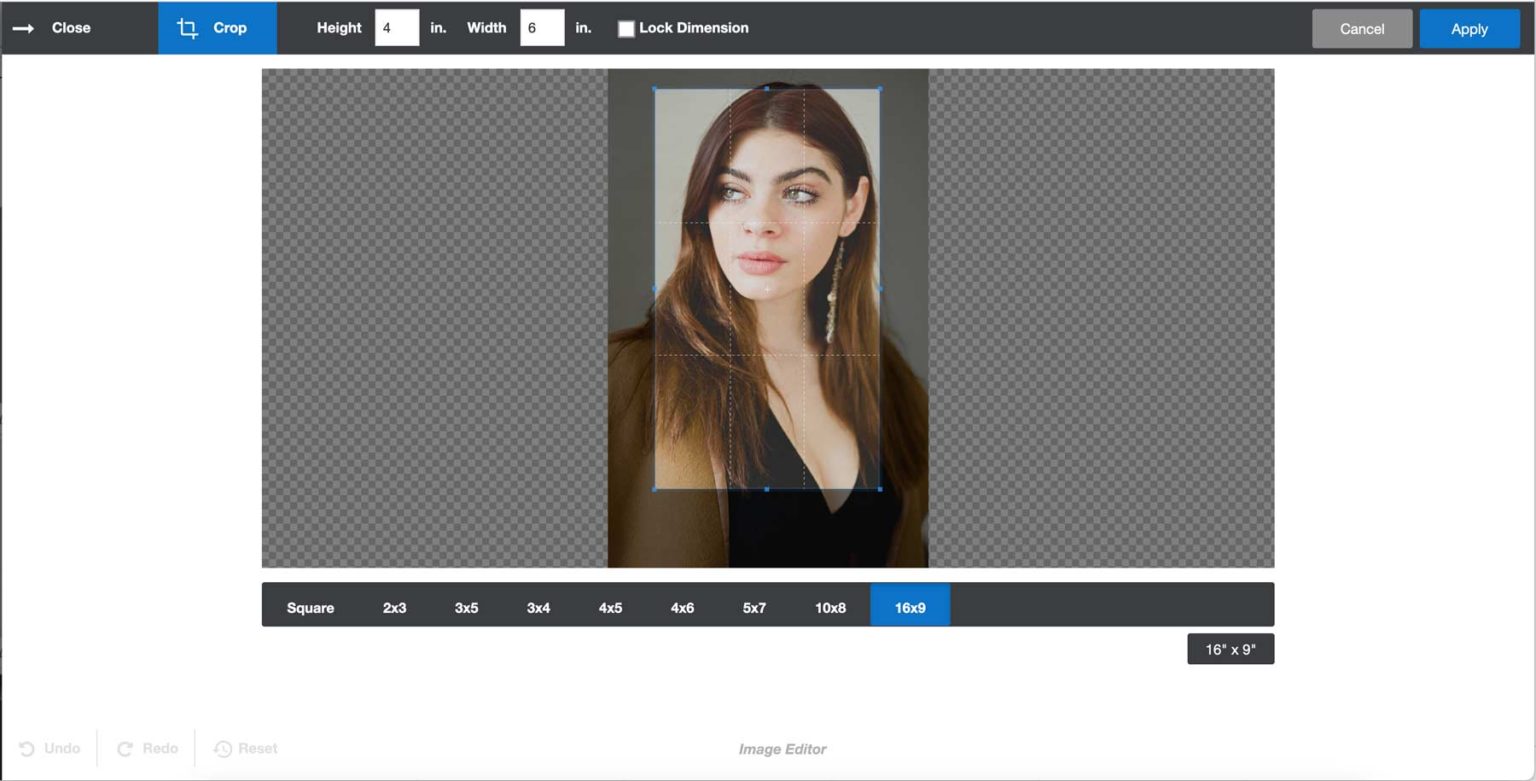
Task: Click the bottom-right crop handle
Action: pyautogui.click(x=879, y=489)
